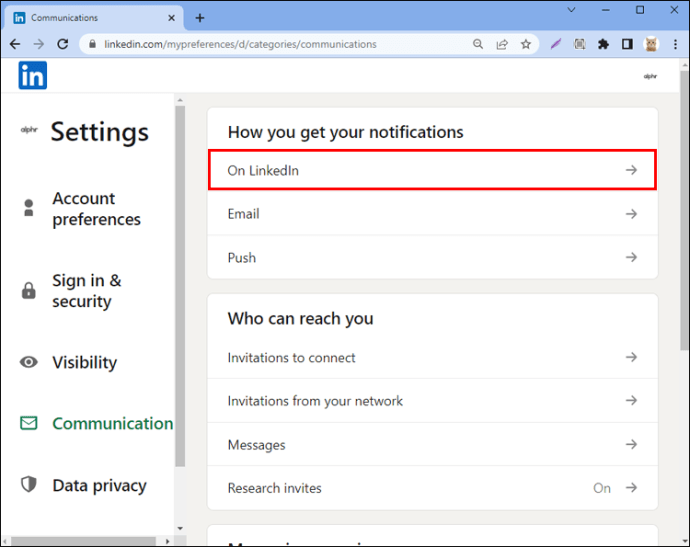Click the LinkedIn logo icon

tap(32, 76)
